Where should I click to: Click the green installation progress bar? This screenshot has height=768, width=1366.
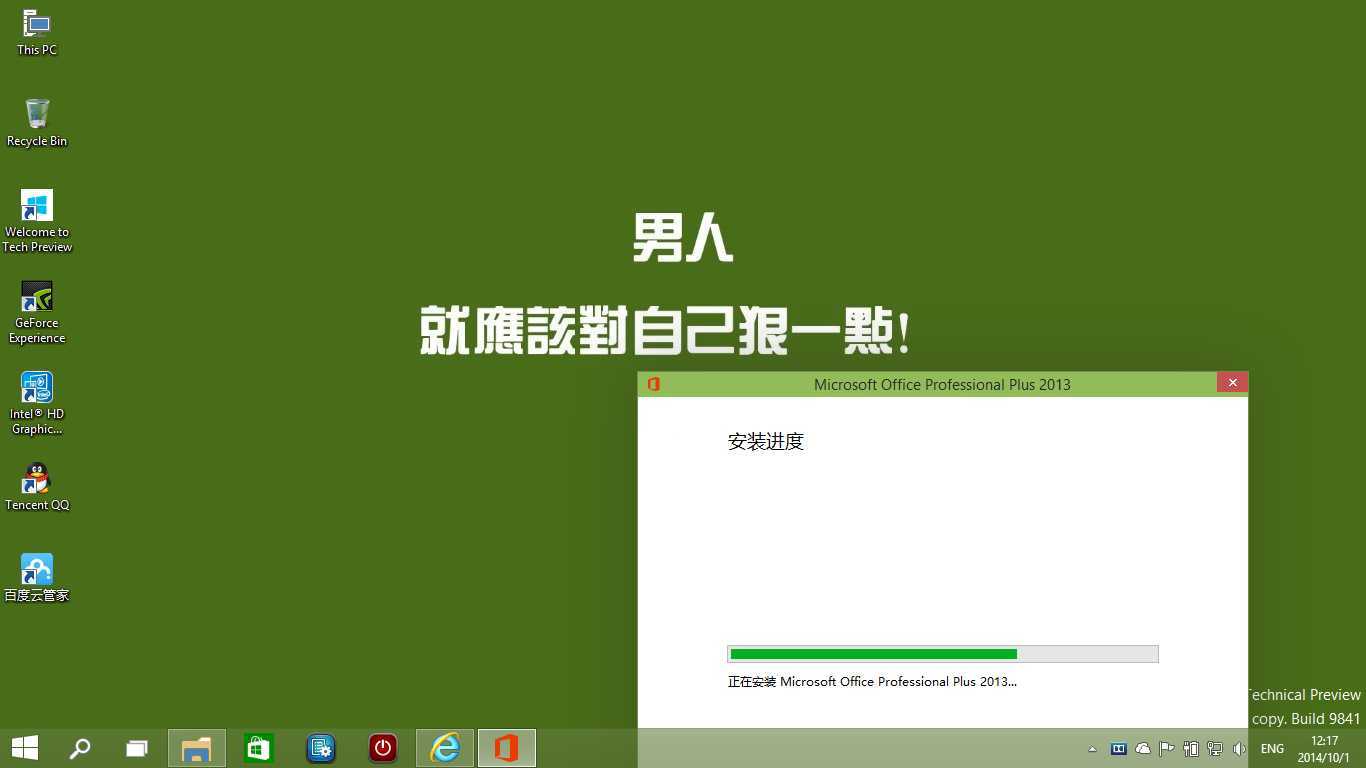click(943, 654)
